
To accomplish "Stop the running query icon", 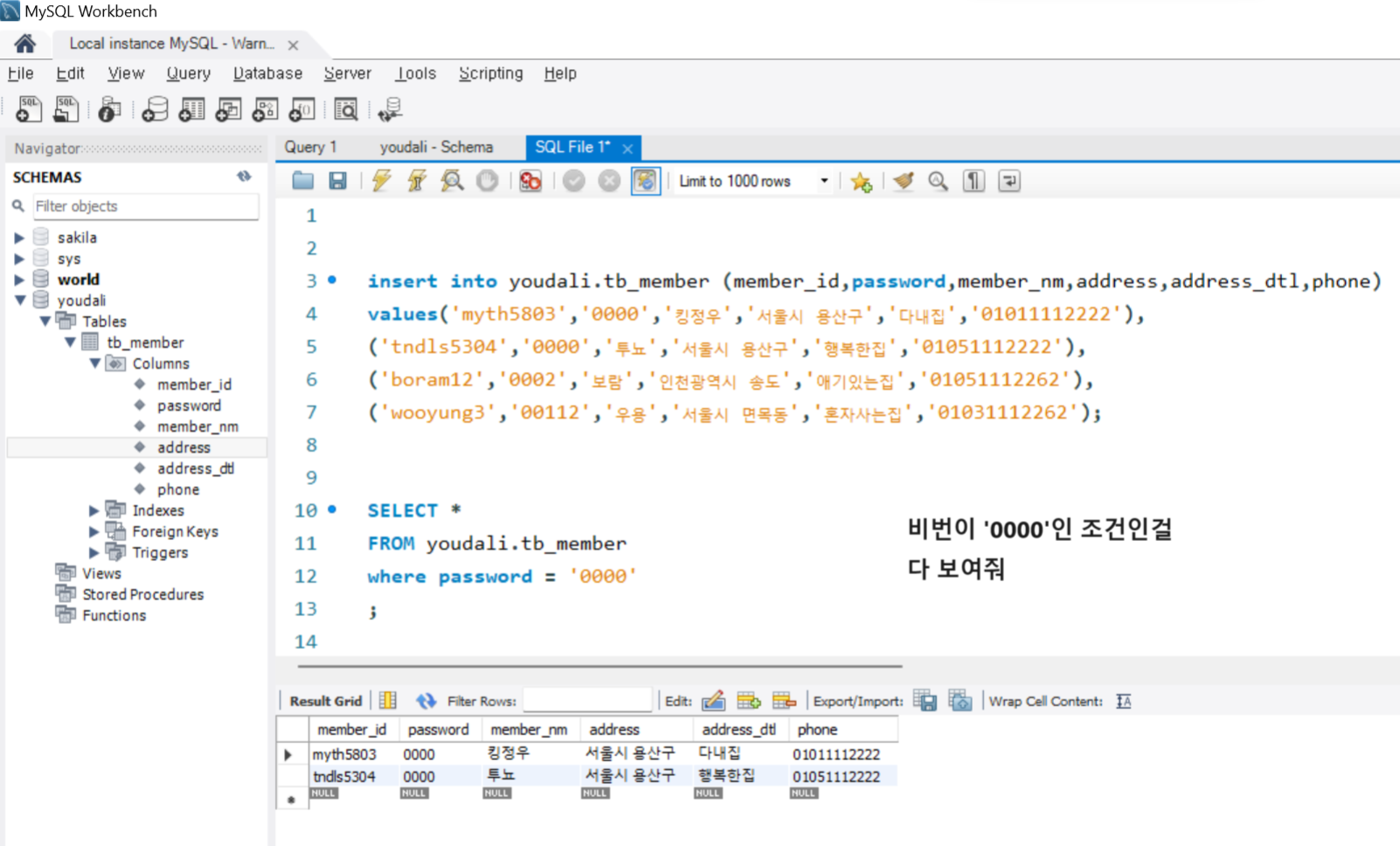I will 487,181.
